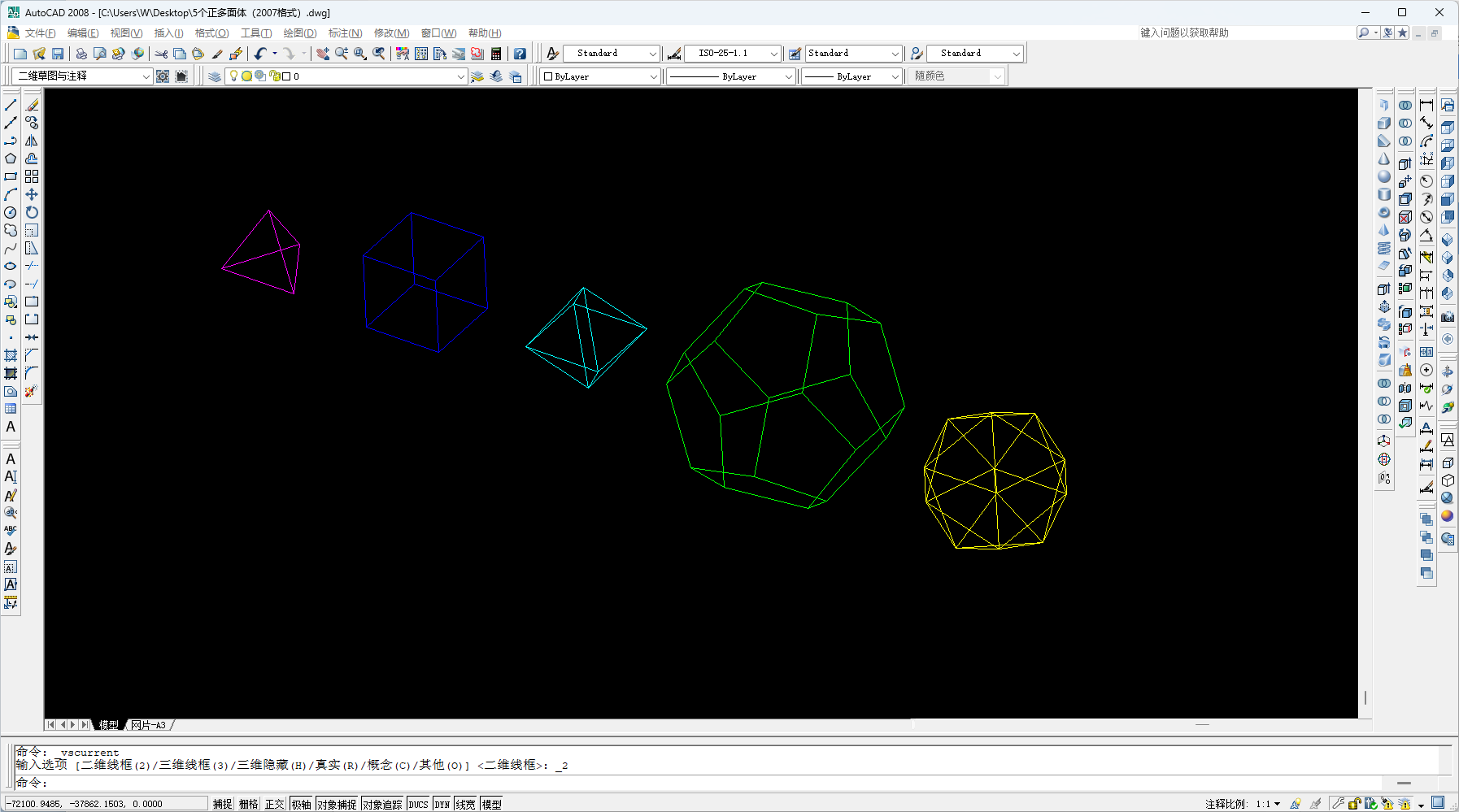Screen dimensions: 1459x812
Task: Toggle 捕捉 snap mode in status bar
Action: (x=223, y=804)
